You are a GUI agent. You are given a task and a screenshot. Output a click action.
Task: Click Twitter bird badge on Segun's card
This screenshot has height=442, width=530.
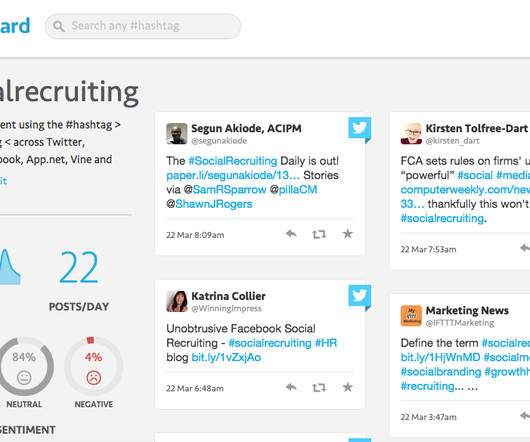click(x=360, y=128)
